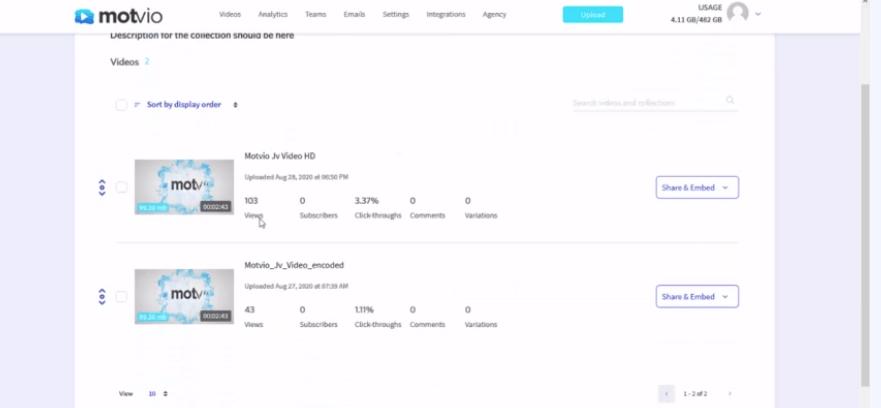Open the Analytics menu

tap(273, 15)
